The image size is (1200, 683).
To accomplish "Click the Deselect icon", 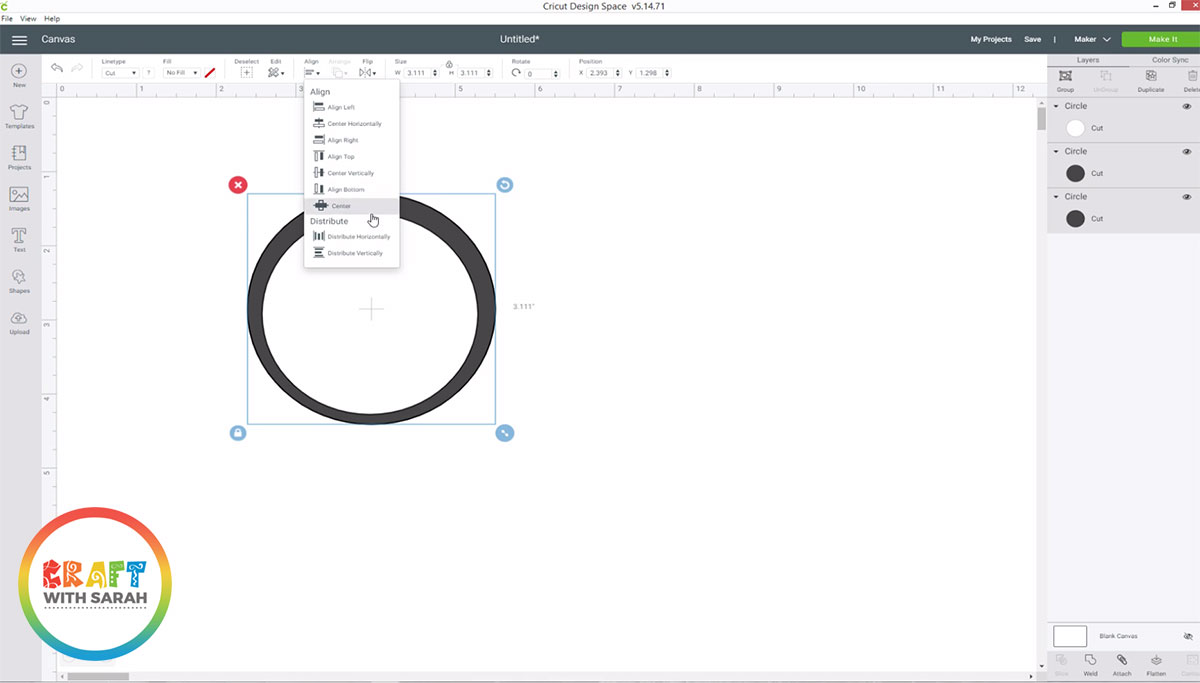I will point(246,73).
